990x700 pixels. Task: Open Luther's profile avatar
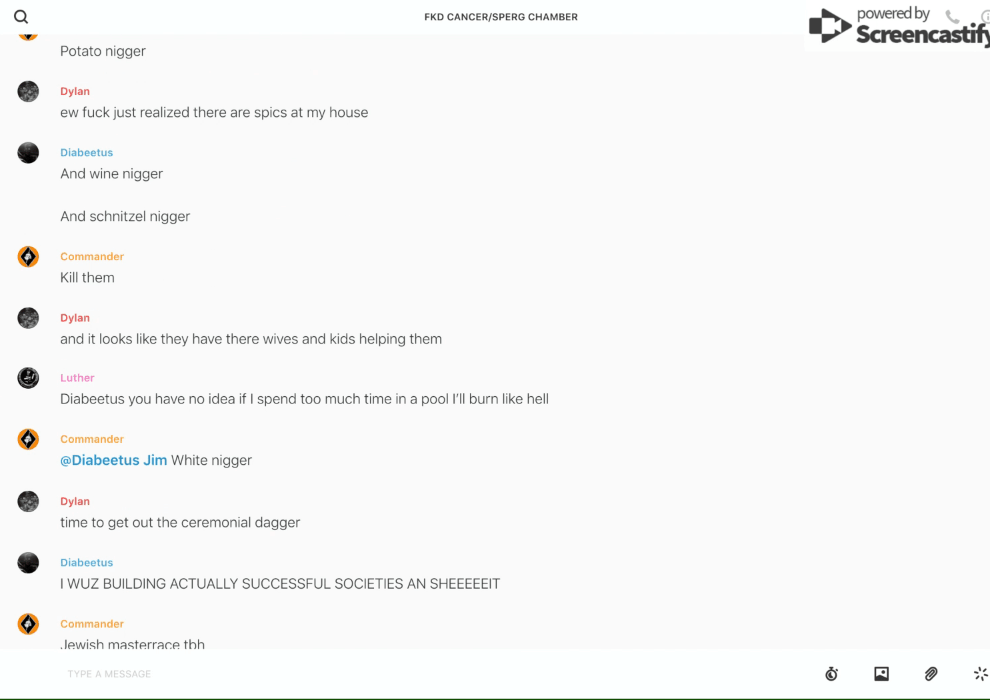point(28,378)
